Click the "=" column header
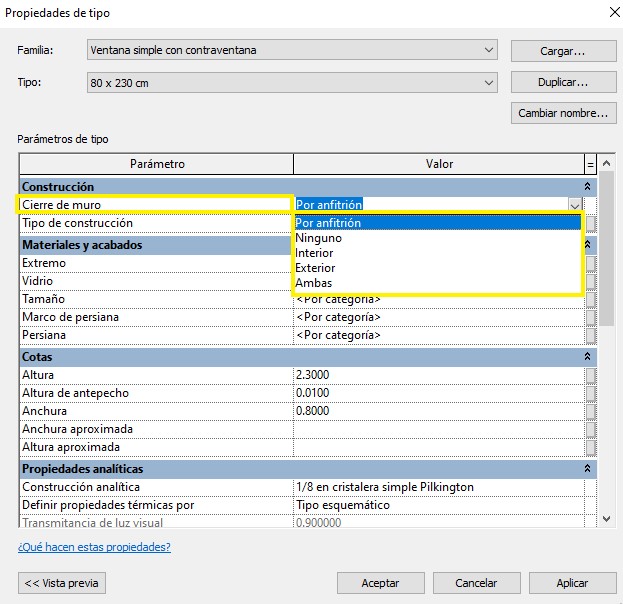Viewport: 623px width, 604px height. (x=590, y=164)
